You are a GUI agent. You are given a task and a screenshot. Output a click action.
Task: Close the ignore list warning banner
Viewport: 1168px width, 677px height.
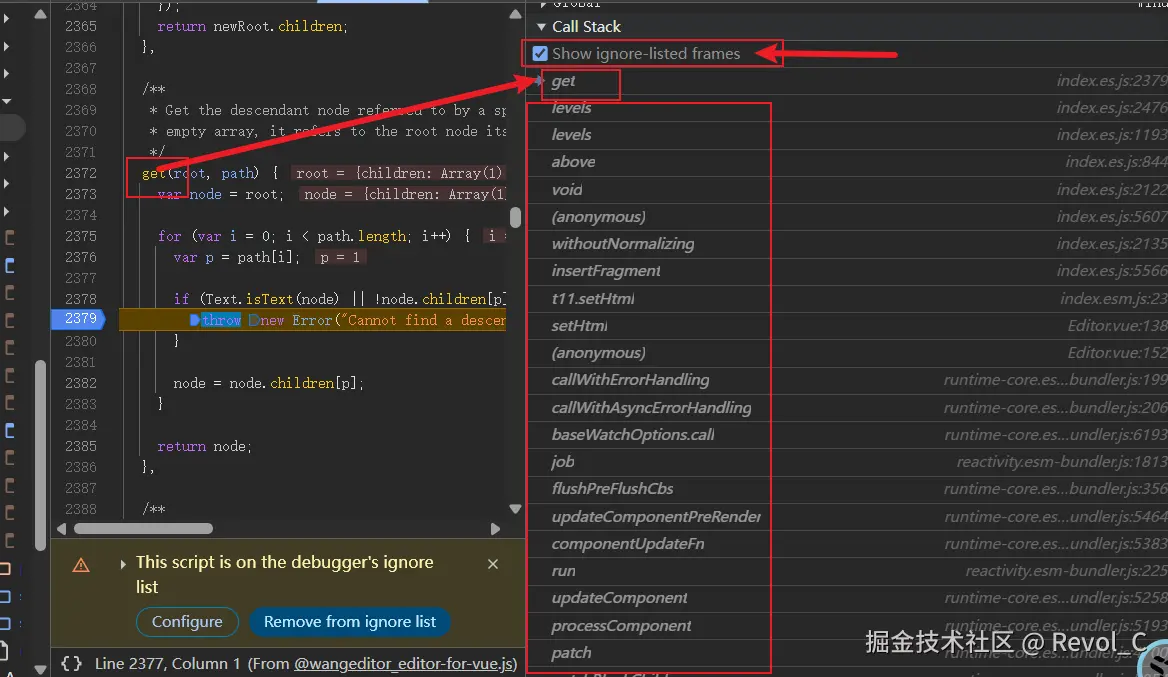pyautogui.click(x=492, y=564)
